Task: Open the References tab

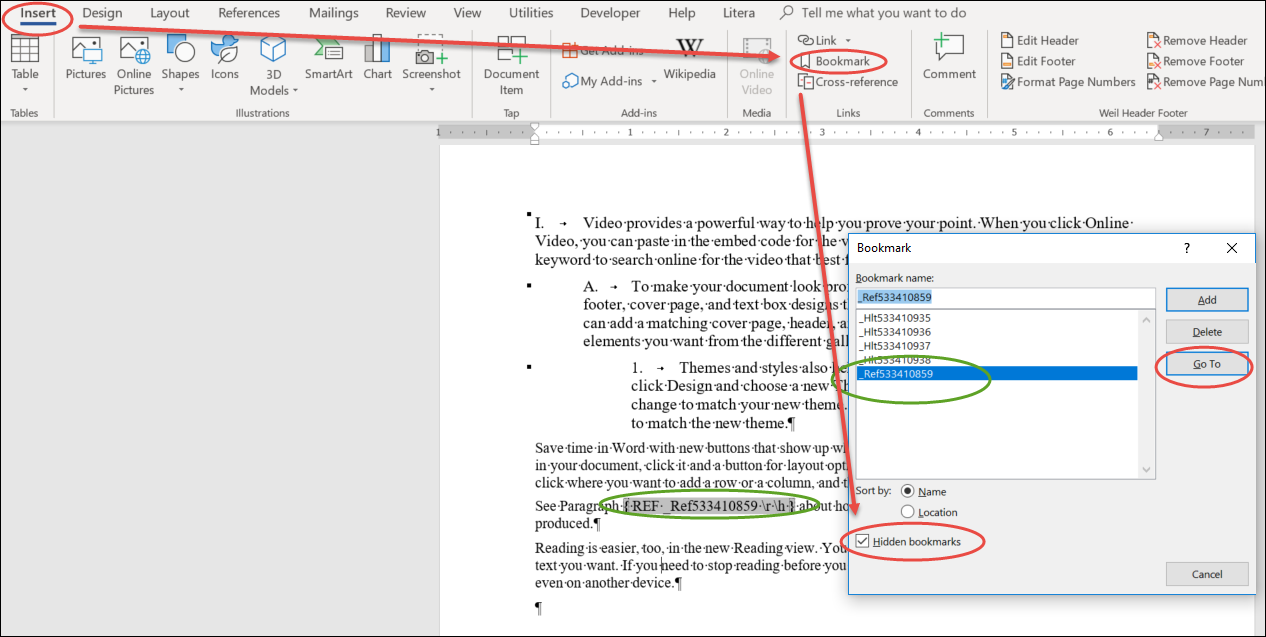Action: click(249, 13)
